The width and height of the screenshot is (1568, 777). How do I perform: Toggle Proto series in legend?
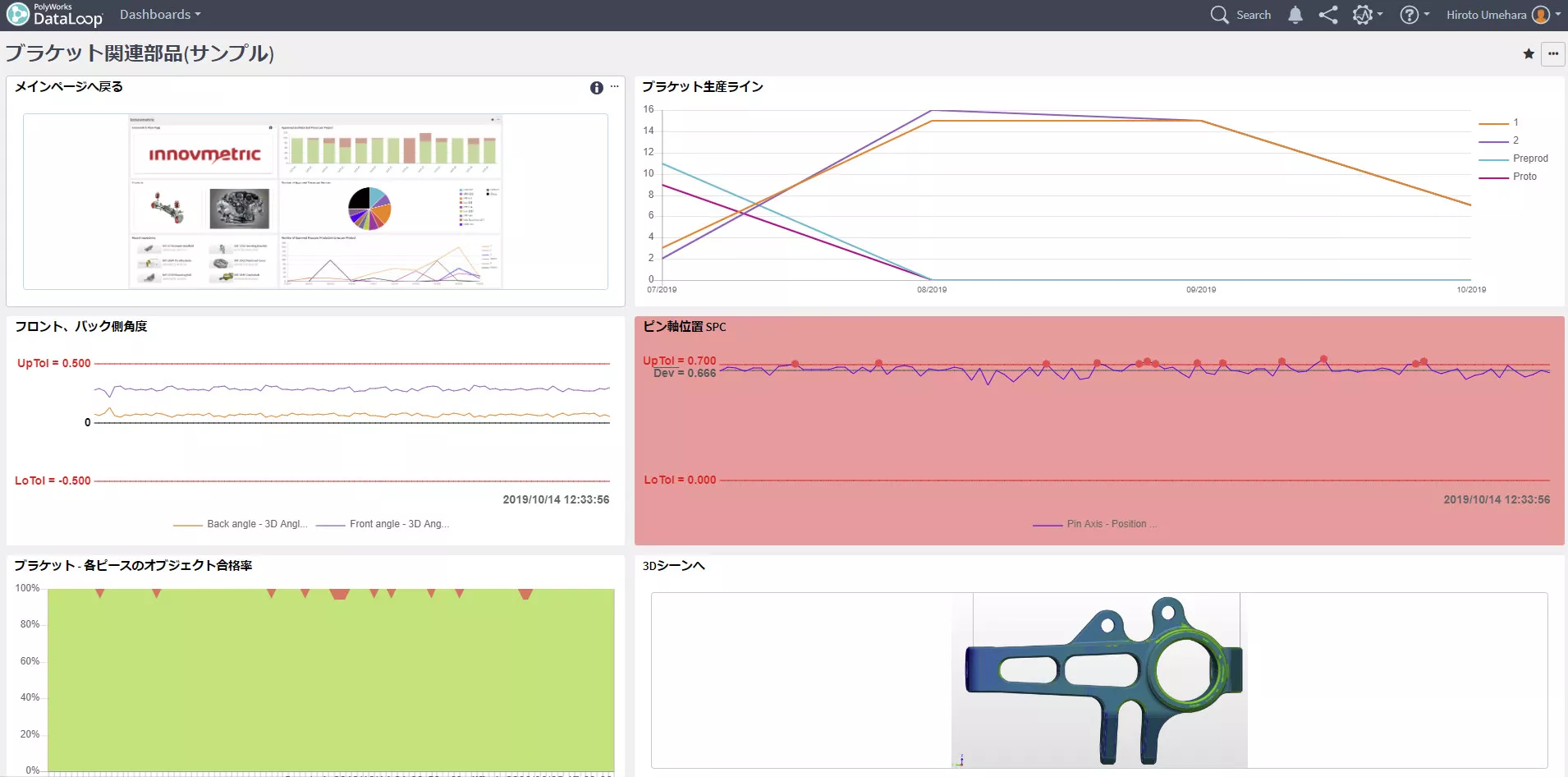pos(1508,177)
